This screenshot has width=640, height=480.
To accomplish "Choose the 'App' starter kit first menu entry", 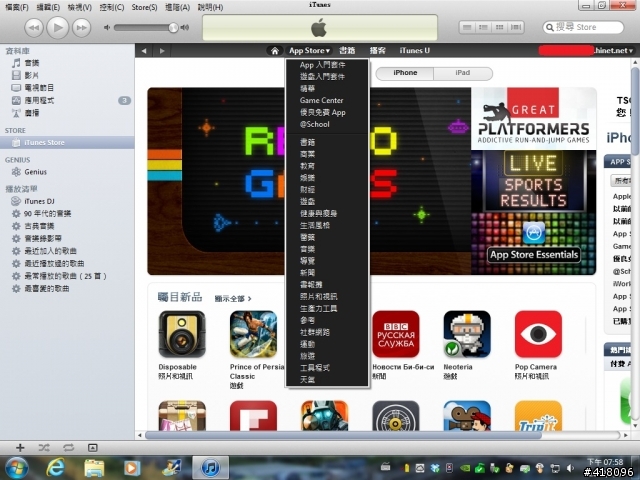I will pos(322,64).
